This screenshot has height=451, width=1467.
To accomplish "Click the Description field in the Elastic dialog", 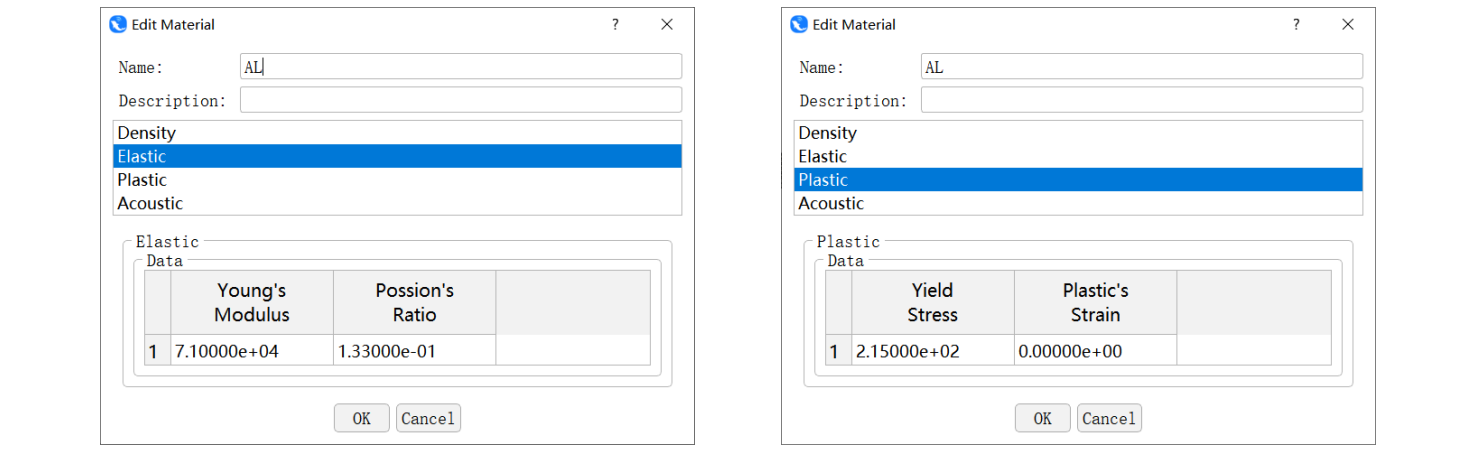I will [x=460, y=100].
